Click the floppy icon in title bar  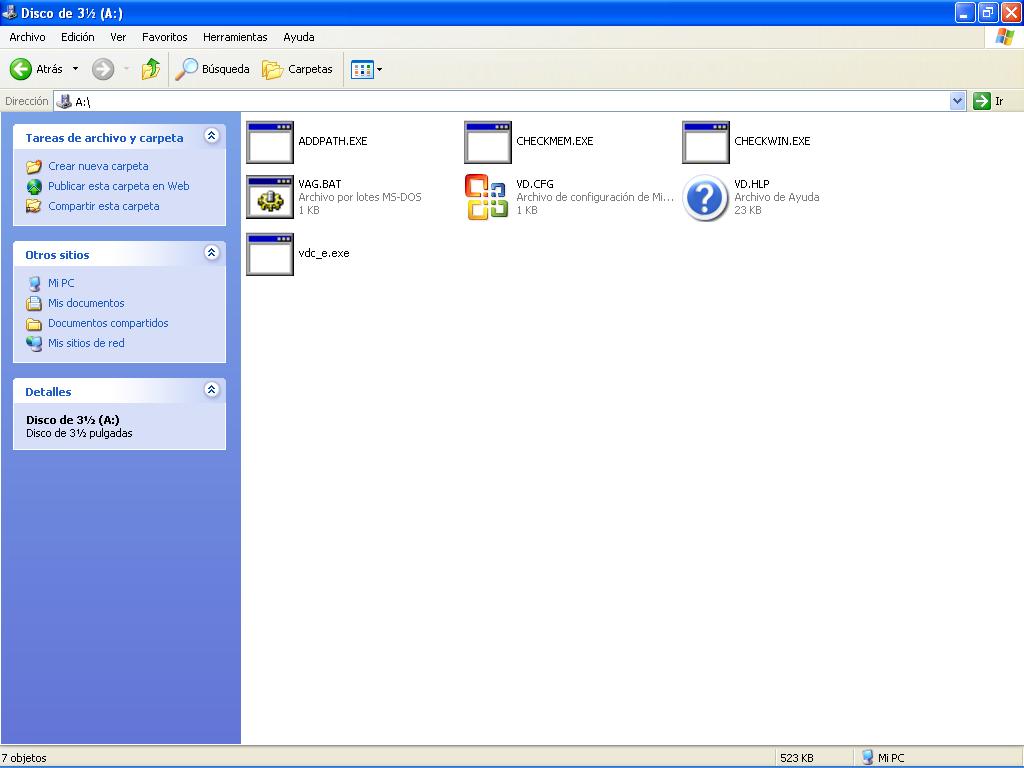coord(10,12)
